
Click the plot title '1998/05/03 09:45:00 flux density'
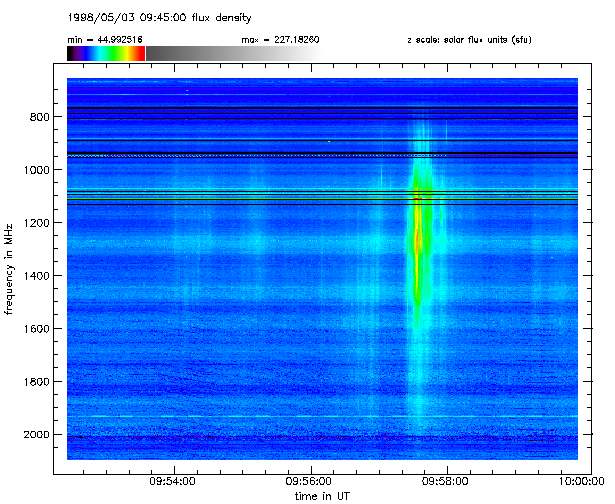(159, 18)
